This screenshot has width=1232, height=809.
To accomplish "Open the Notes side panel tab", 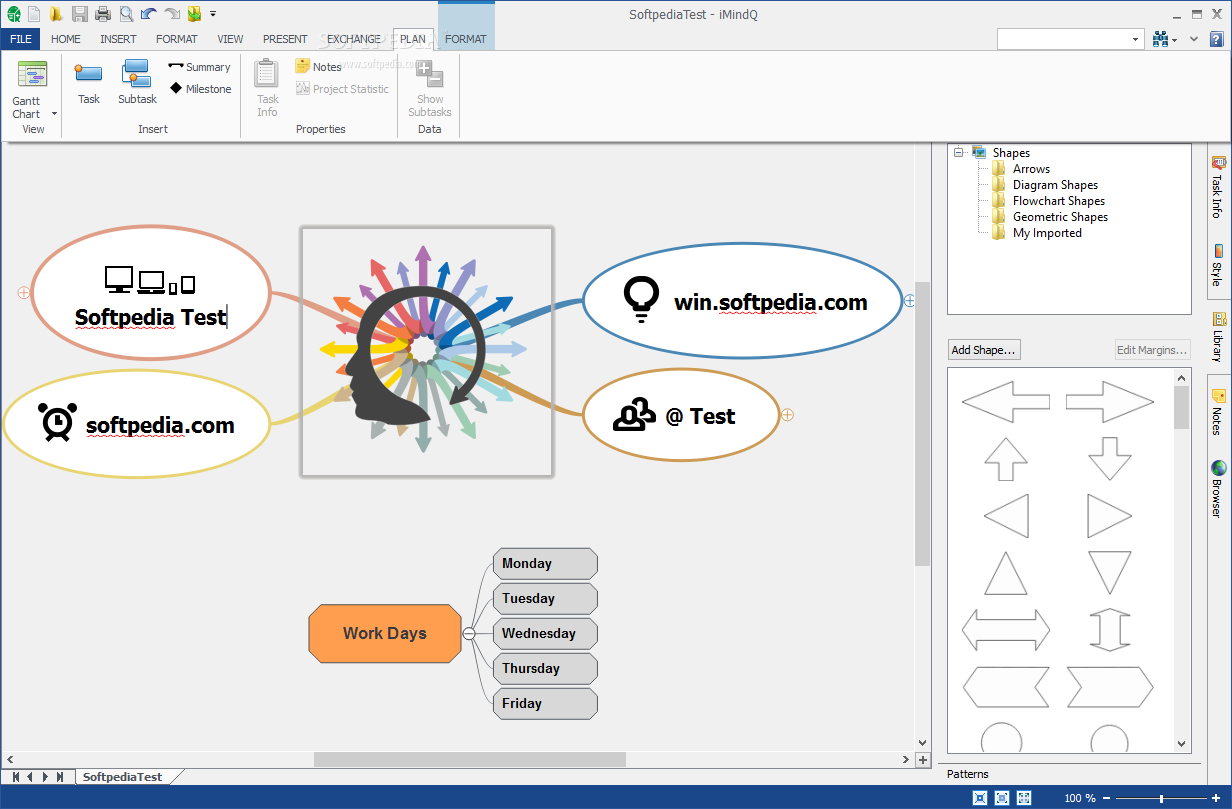I will pyautogui.click(x=1217, y=412).
